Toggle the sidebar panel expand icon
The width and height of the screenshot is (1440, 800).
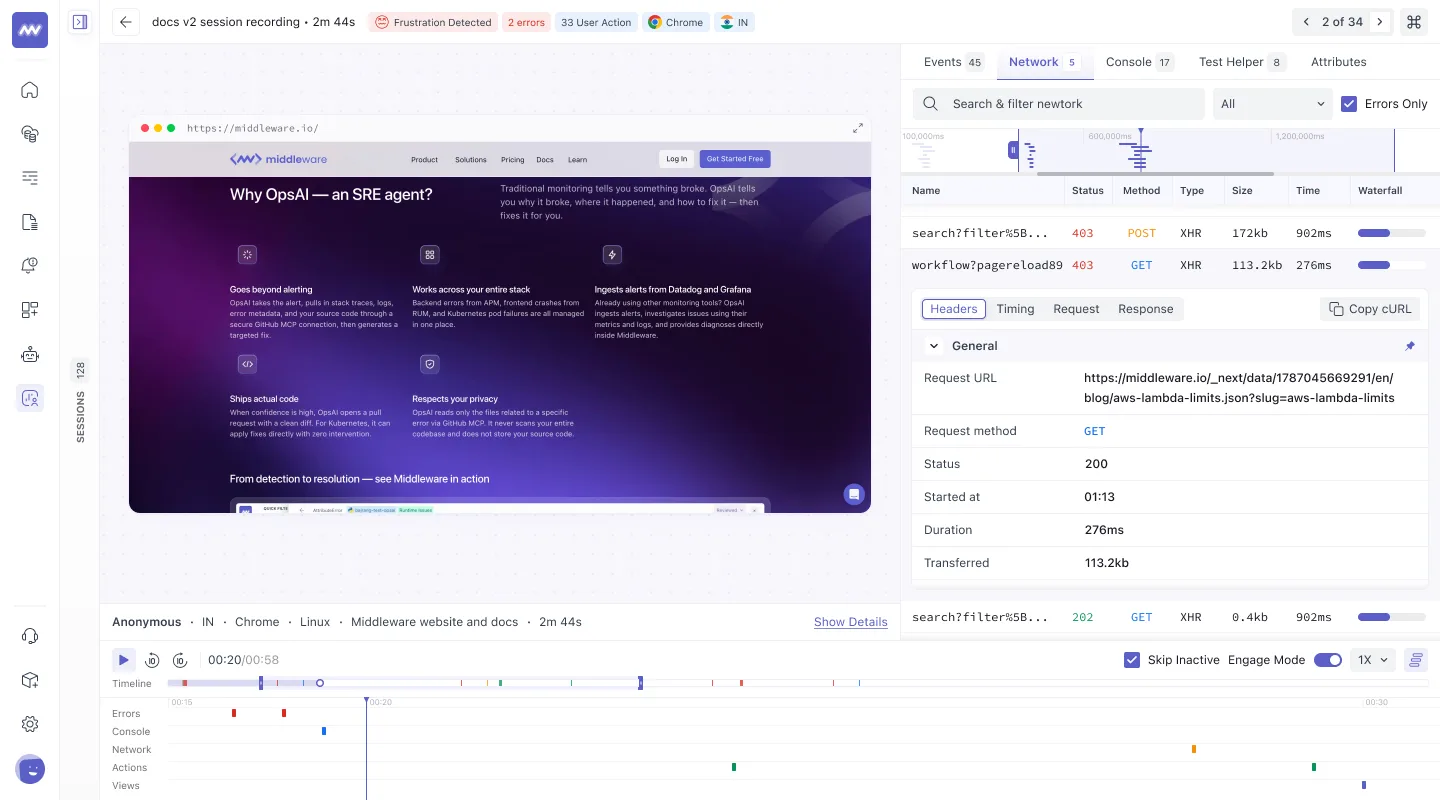click(x=80, y=22)
